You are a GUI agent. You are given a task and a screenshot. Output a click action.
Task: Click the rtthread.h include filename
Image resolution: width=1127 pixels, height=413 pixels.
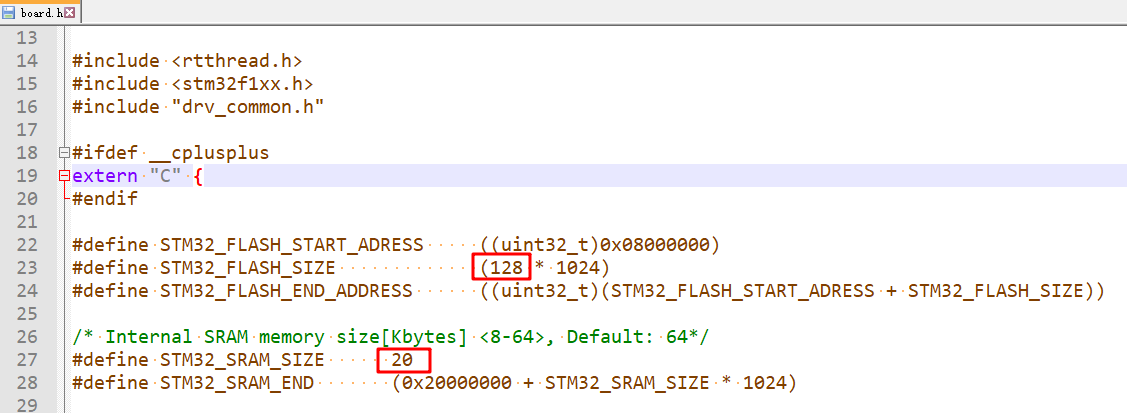(236, 60)
